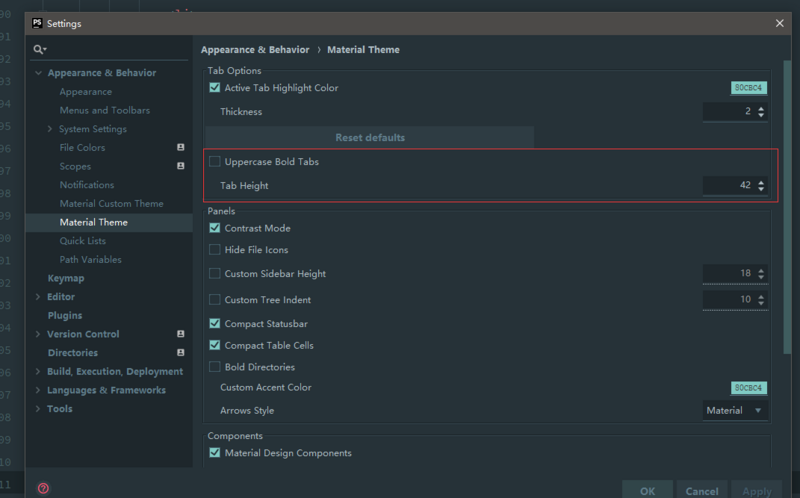Disable Contrast Mode checkbox
This screenshot has width=800, height=498.
215,228
